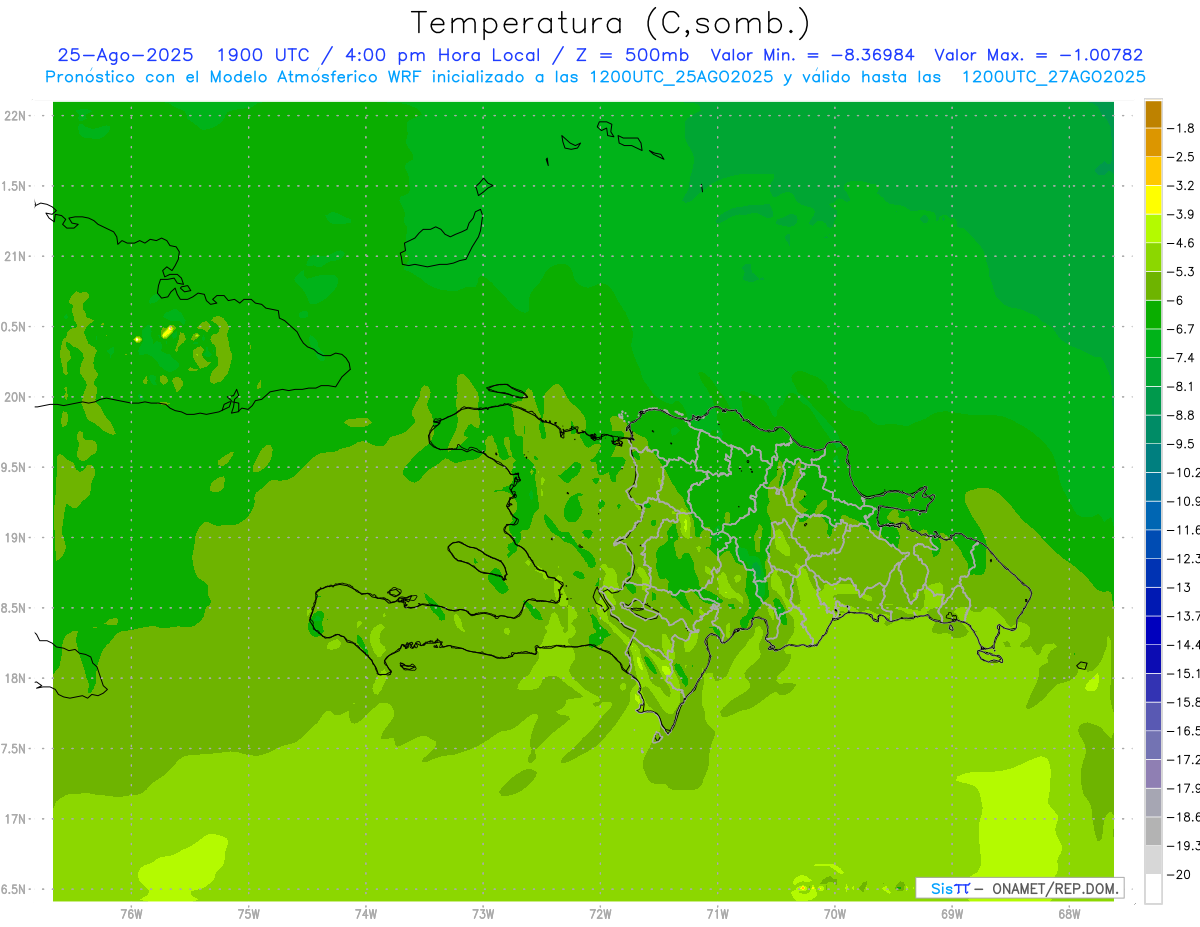Click the '74W' longitude label

365,914
